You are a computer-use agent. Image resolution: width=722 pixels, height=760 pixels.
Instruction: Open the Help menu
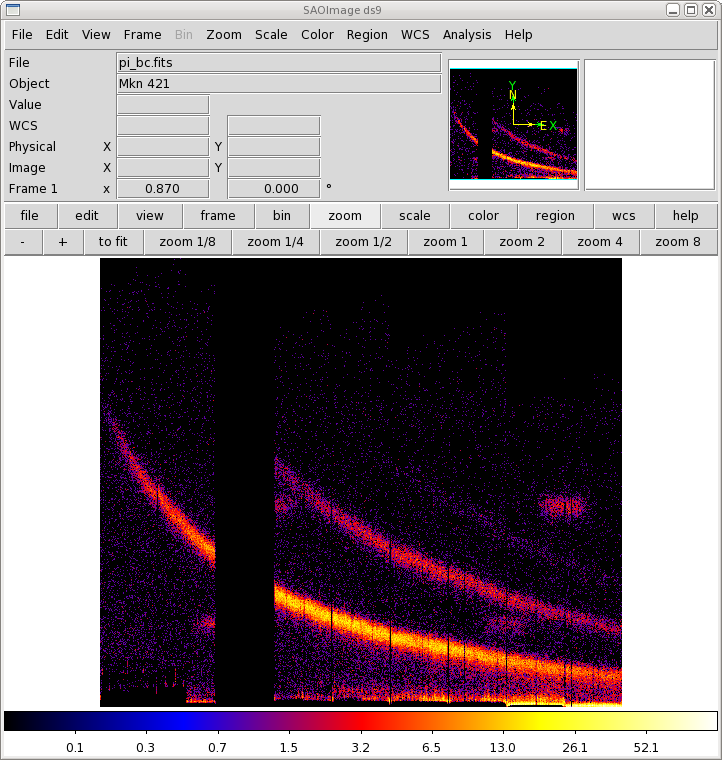tap(518, 35)
